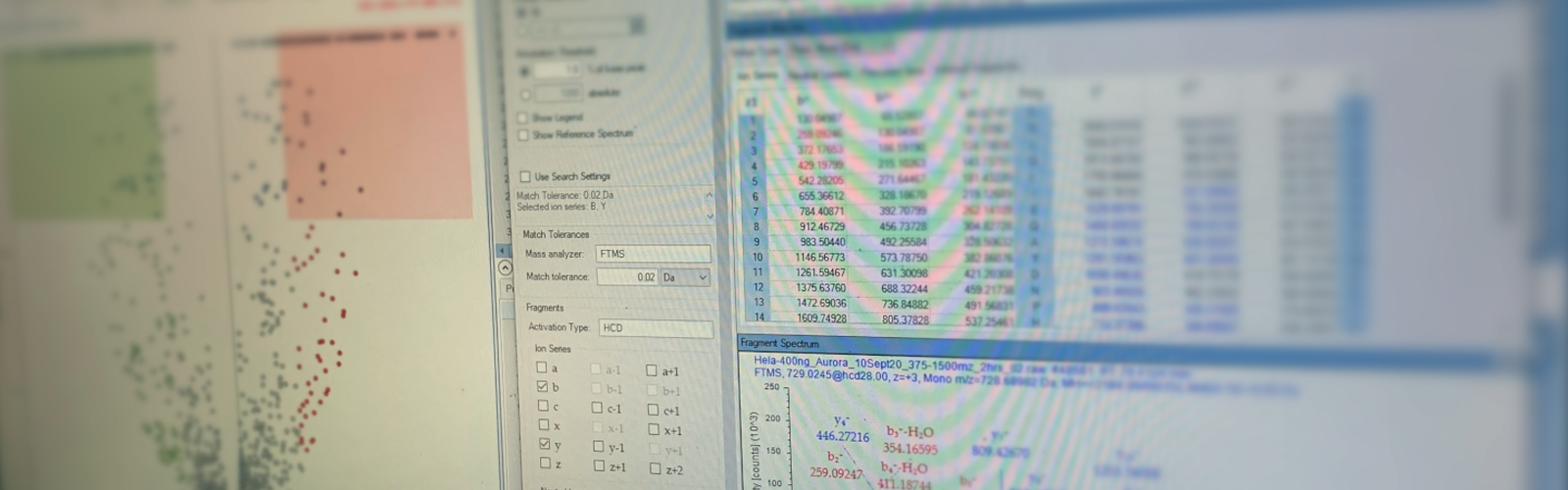Click the Match tolerance 0.02 input field
This screenshot has width=1568, height=490.
(627, 277)
